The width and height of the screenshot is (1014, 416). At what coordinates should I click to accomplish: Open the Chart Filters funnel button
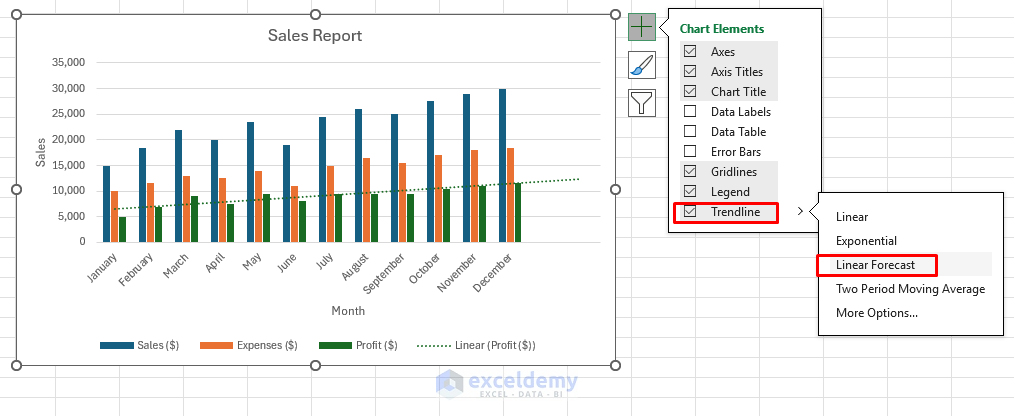(x=642, y=103)
